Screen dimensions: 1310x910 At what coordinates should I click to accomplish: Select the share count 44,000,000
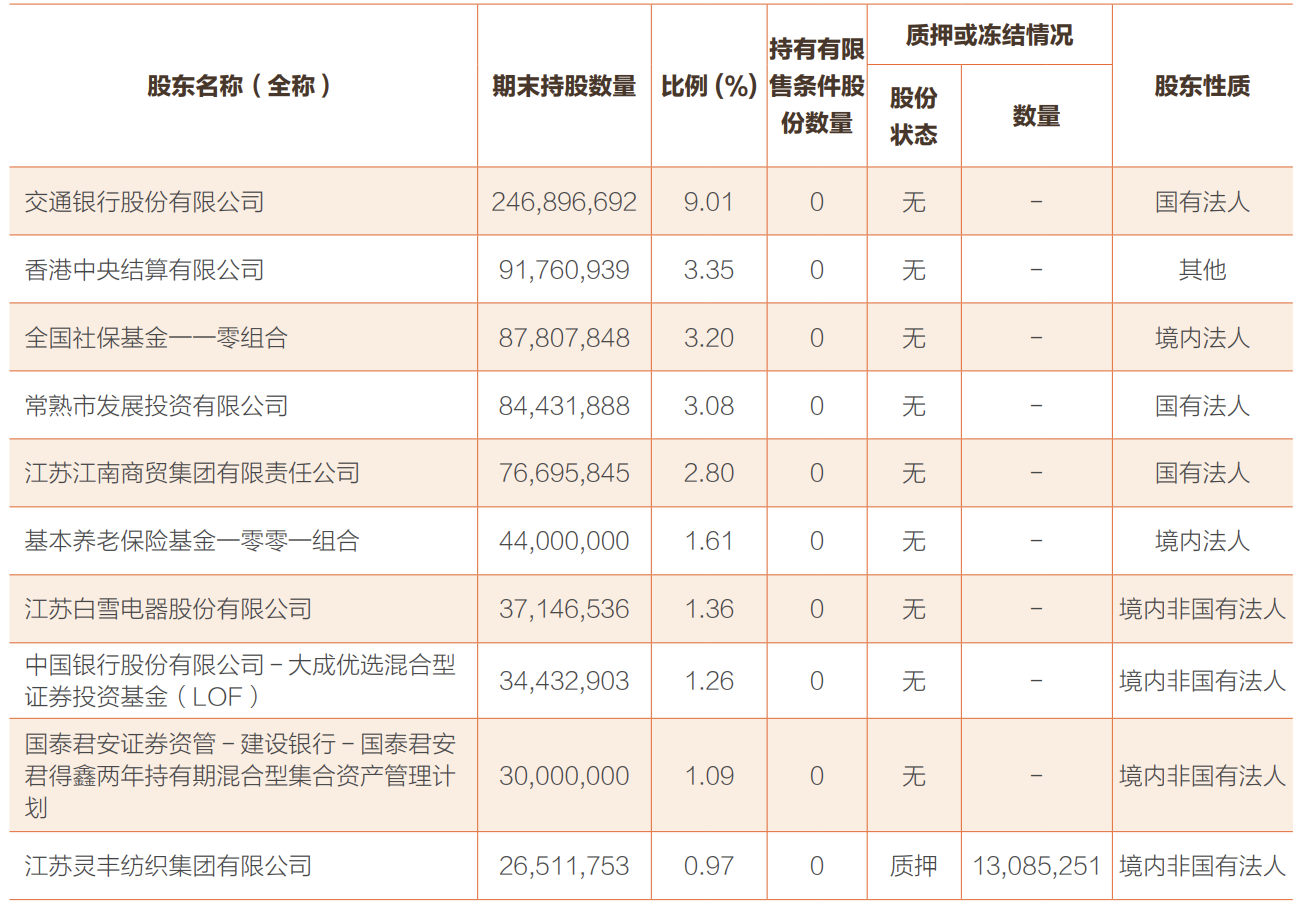(x=564, y=541)
